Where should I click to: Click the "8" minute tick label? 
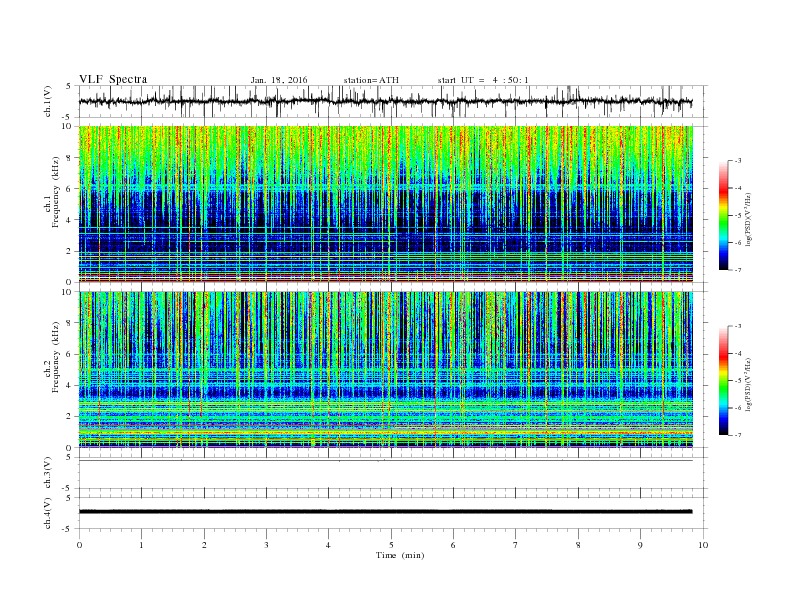click(x=578, y=545)
